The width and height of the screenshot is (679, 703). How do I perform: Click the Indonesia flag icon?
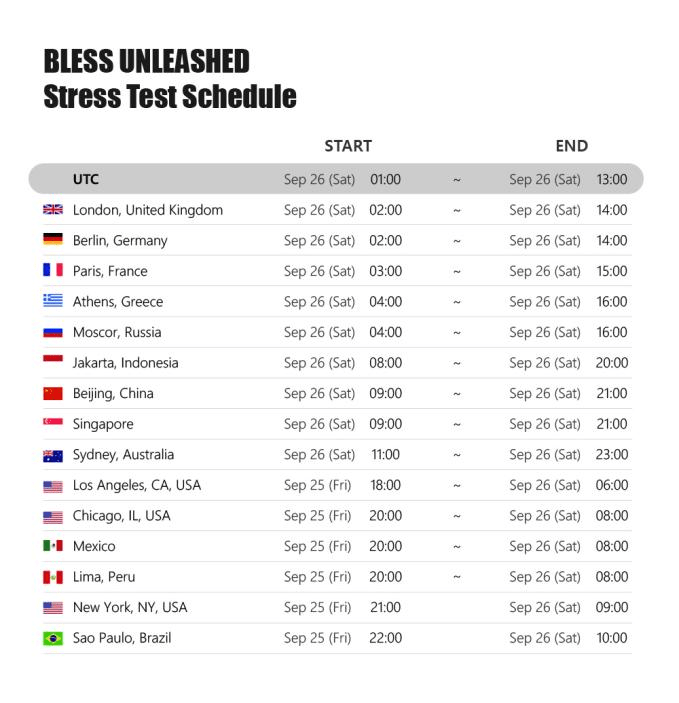[x=53, y=359]
